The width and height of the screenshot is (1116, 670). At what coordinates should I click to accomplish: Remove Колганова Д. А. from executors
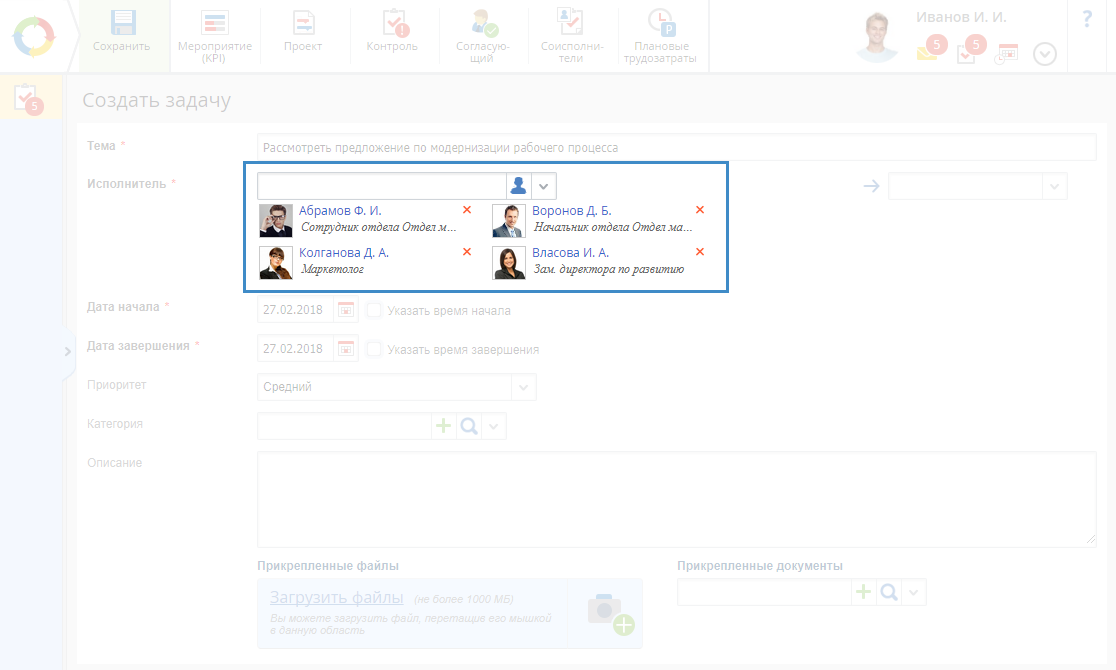pyautogui.click(x=467, y=252)
